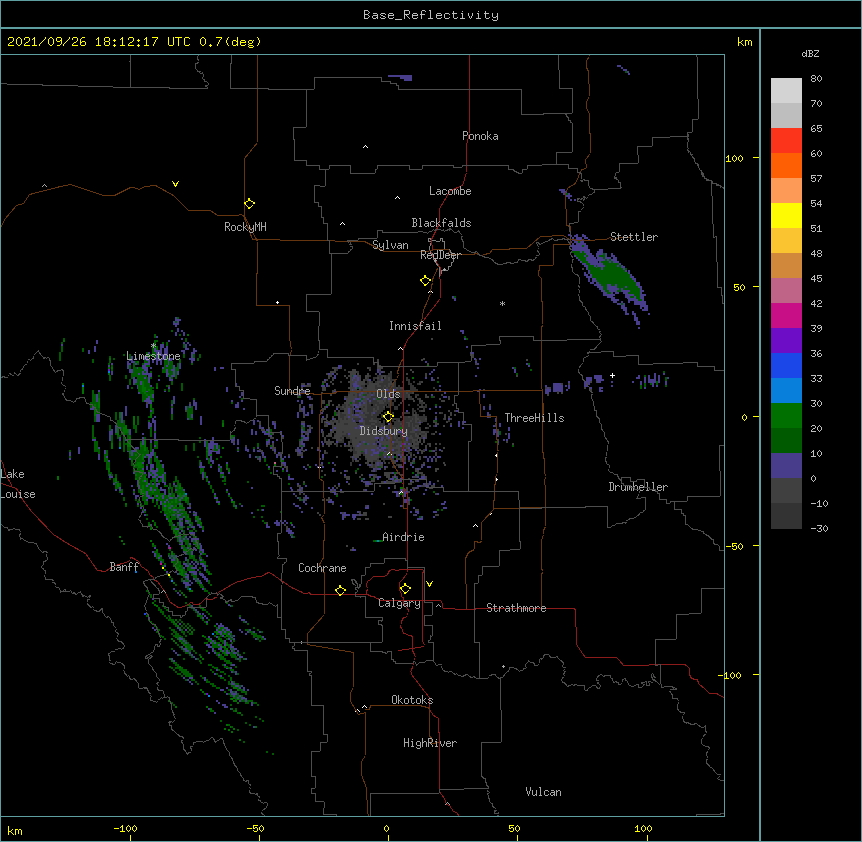The image size is (862, 842).
Task: Click the dBZ legend heading
Action: click(x=810, y=54)
